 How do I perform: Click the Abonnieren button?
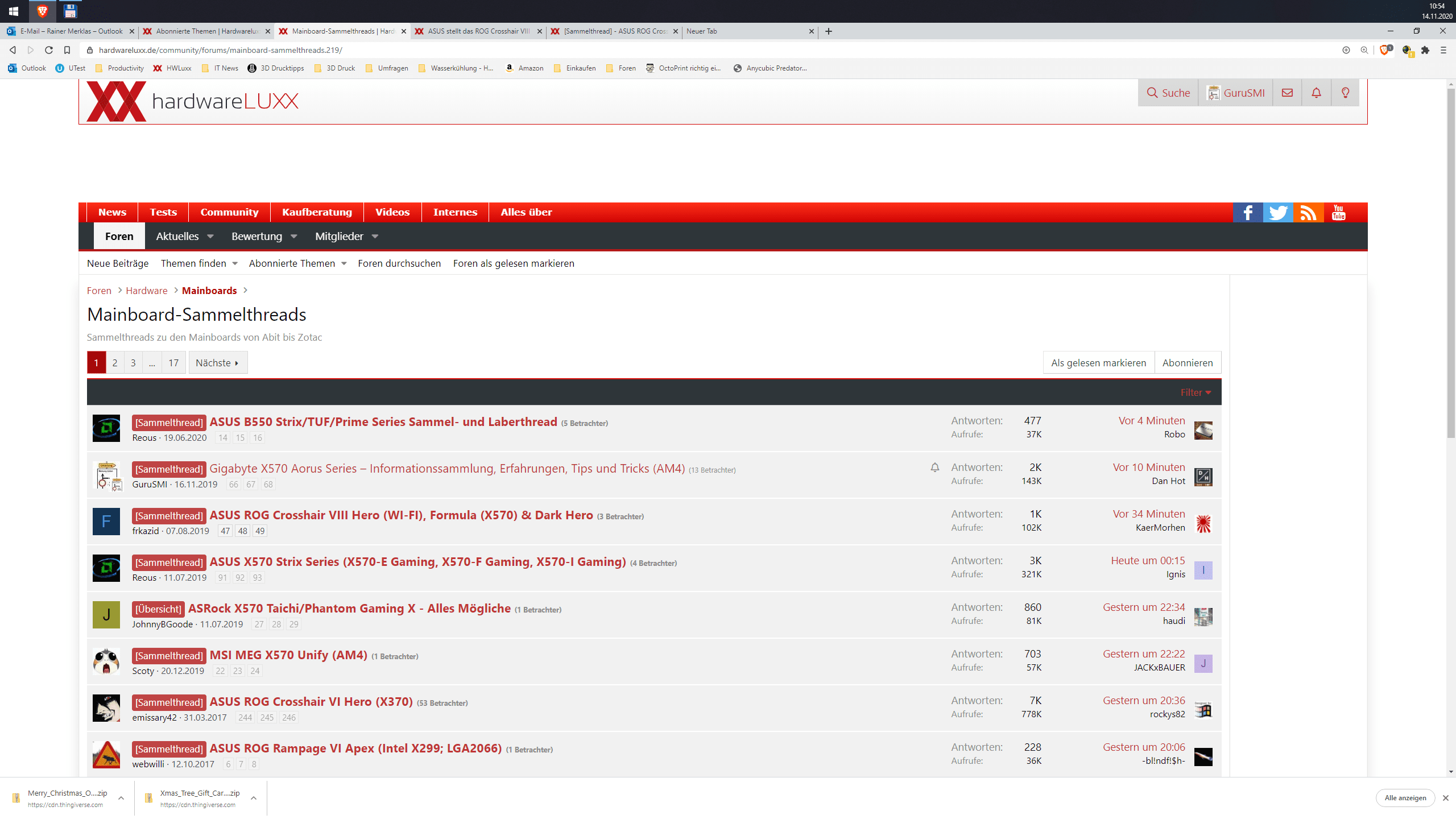(x=1188, y=363)
